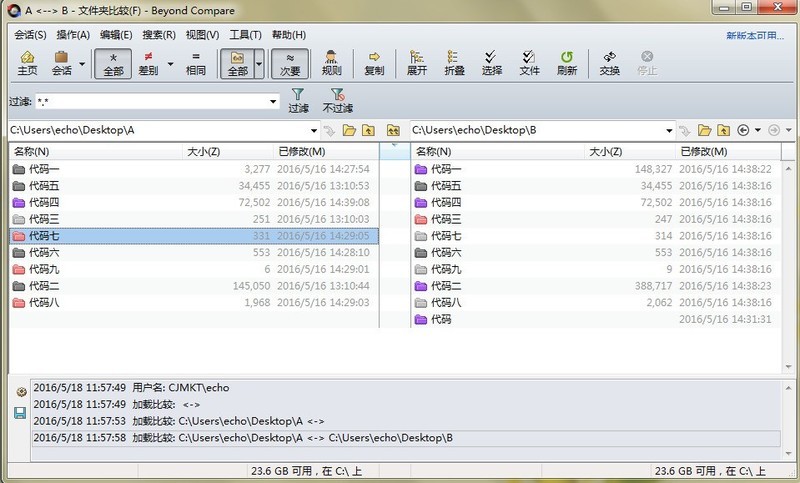Viewport: 800px width, 483px height.
Task: Toggle the Show All (全部) star button
Action: [113, 64]
